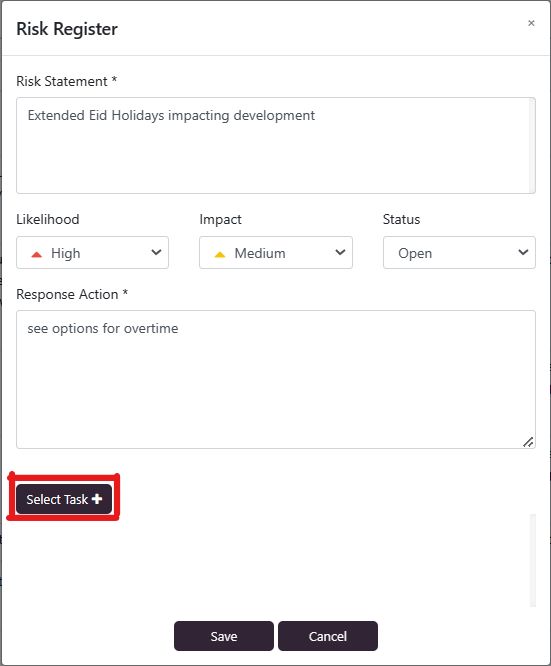Viewport: 551px width, 666px height.
Task: Focus the Response Action text area
Action: coord(276,379)
